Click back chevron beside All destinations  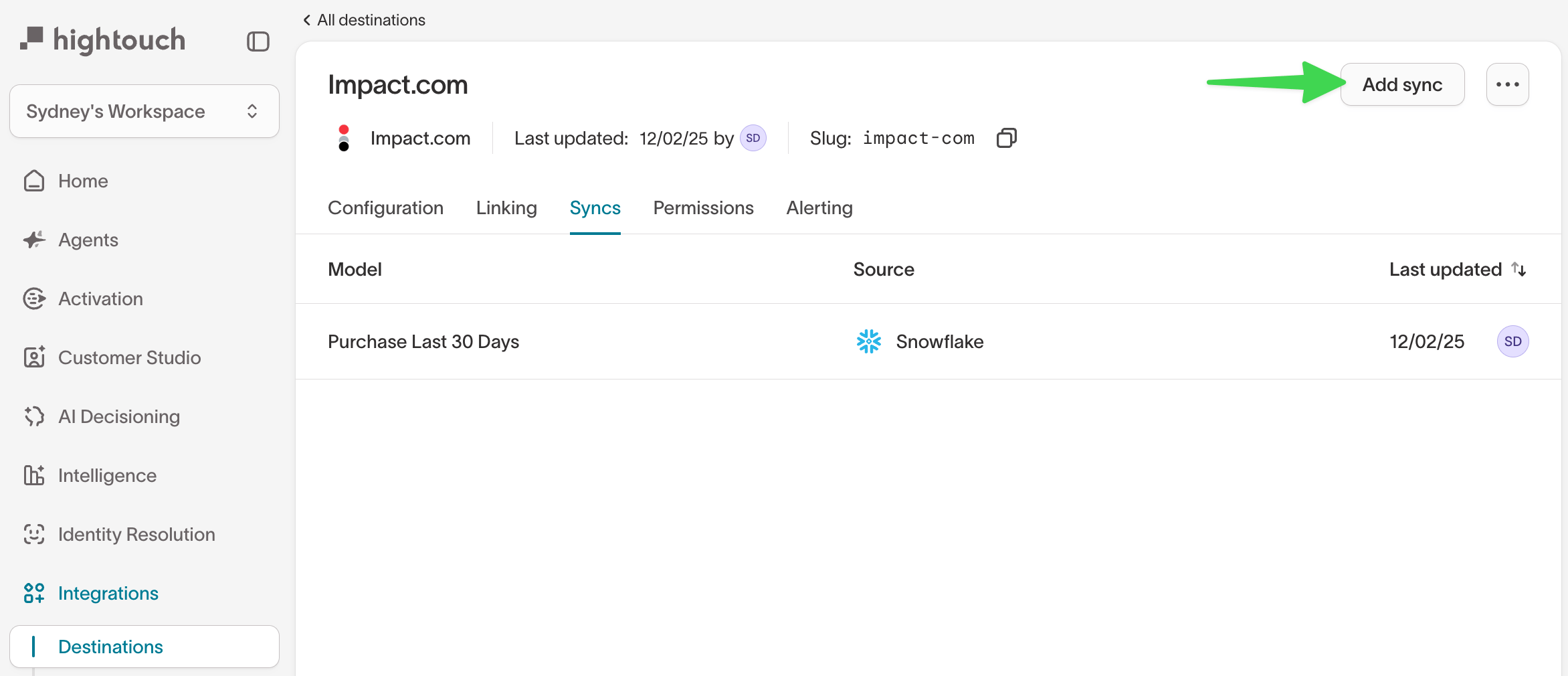(307, 20)
